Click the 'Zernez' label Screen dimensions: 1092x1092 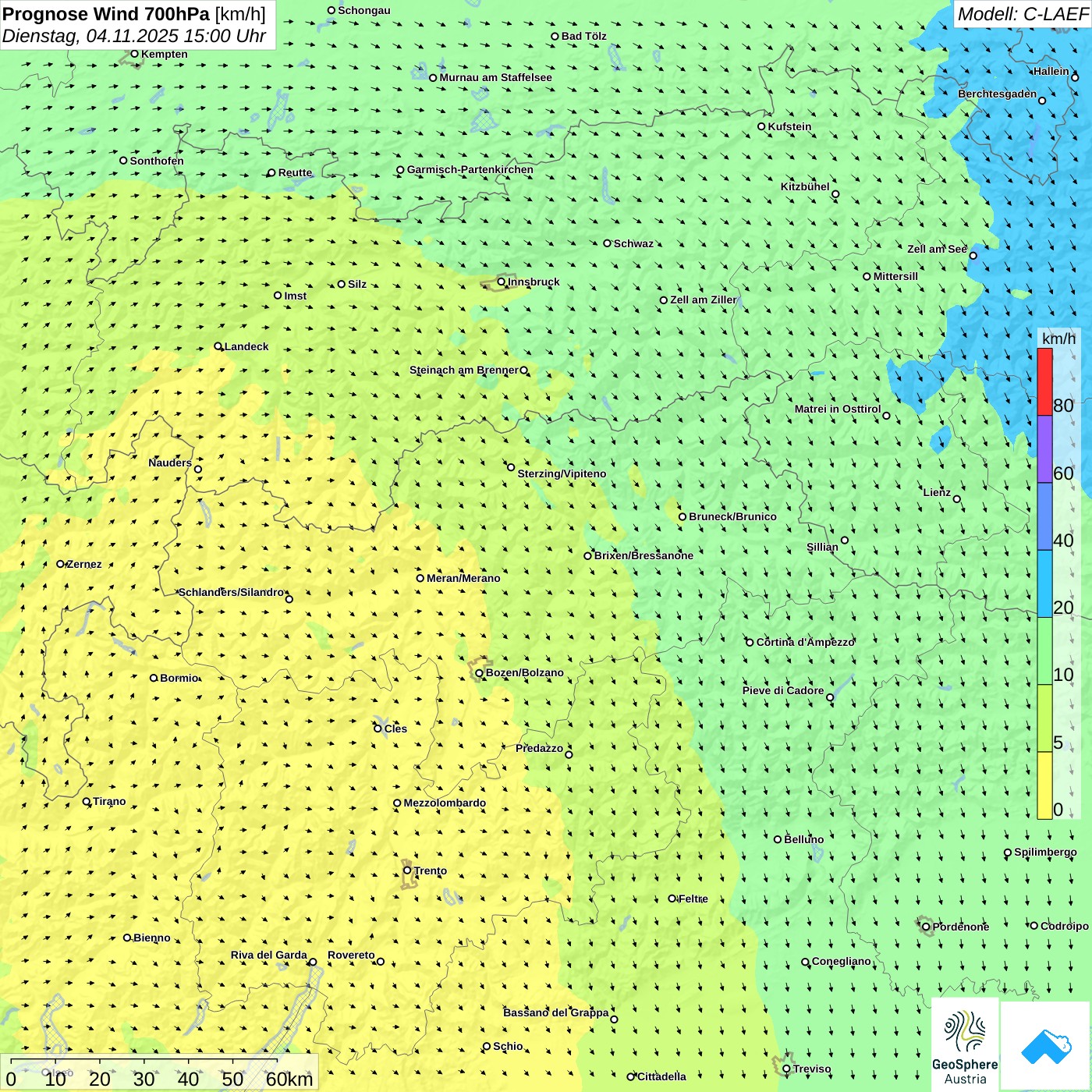pyautogui.click(x=84, y=564)
